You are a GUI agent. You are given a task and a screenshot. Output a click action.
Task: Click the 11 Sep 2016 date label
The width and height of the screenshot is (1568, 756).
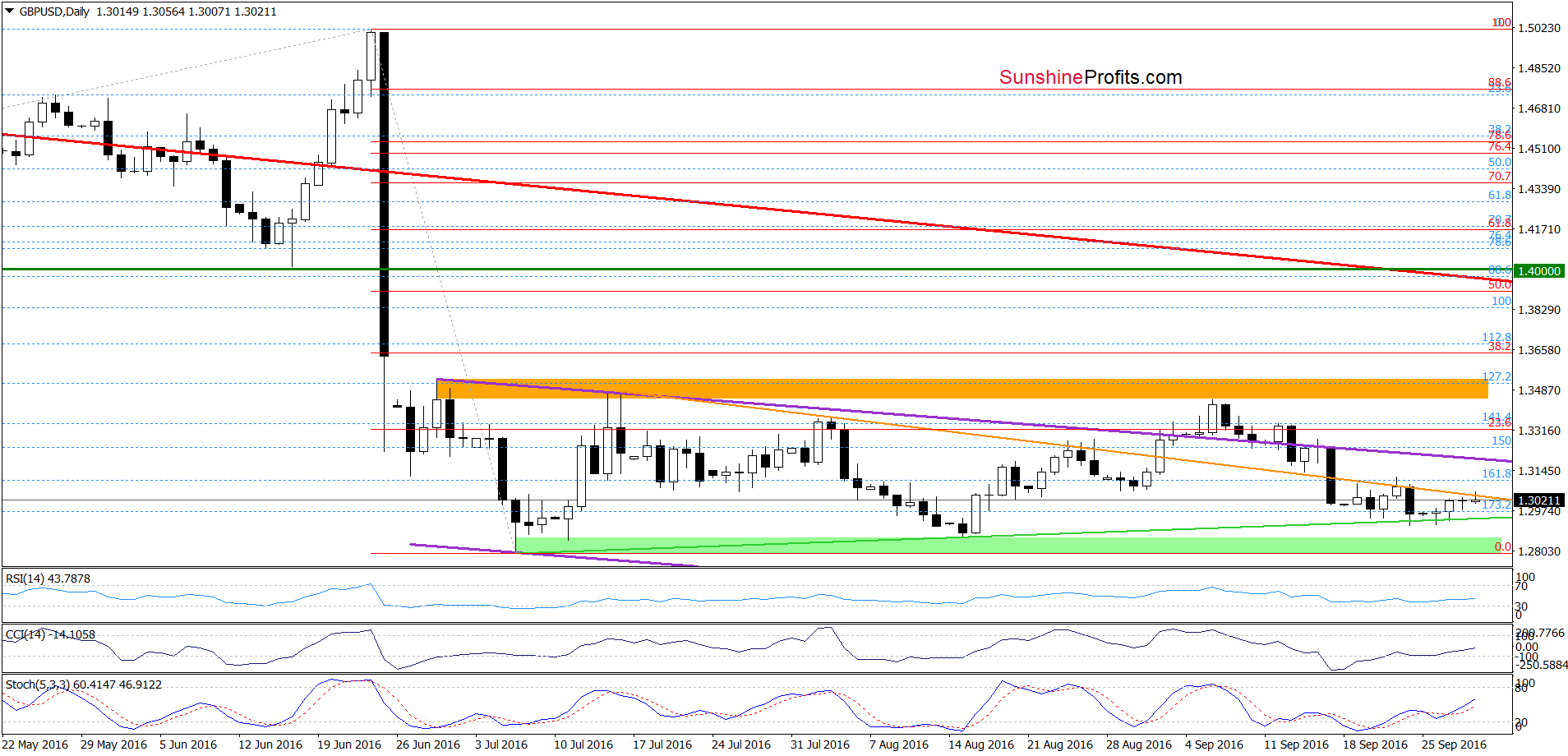1296,744
